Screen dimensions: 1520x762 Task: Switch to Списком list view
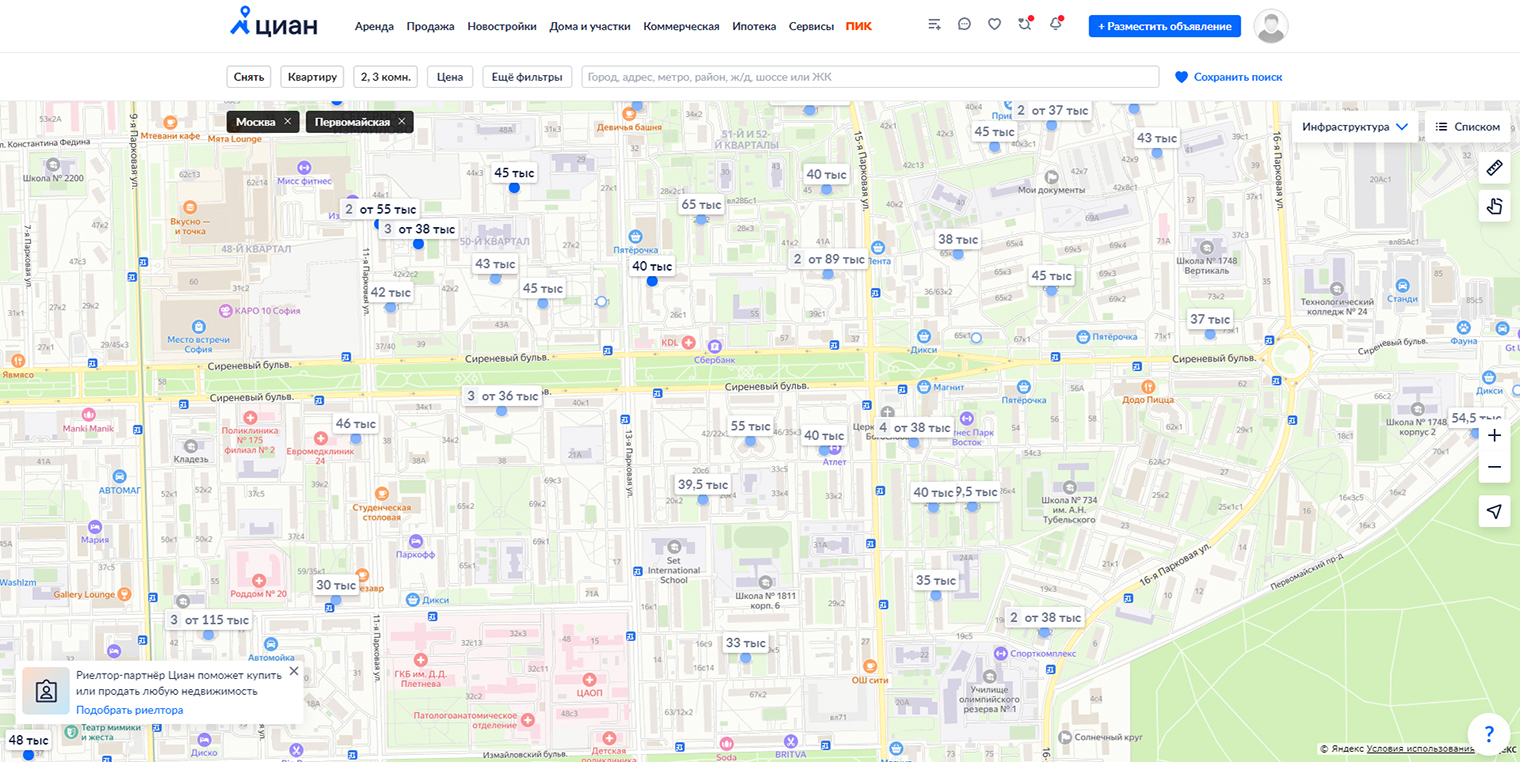[1467, 127]
